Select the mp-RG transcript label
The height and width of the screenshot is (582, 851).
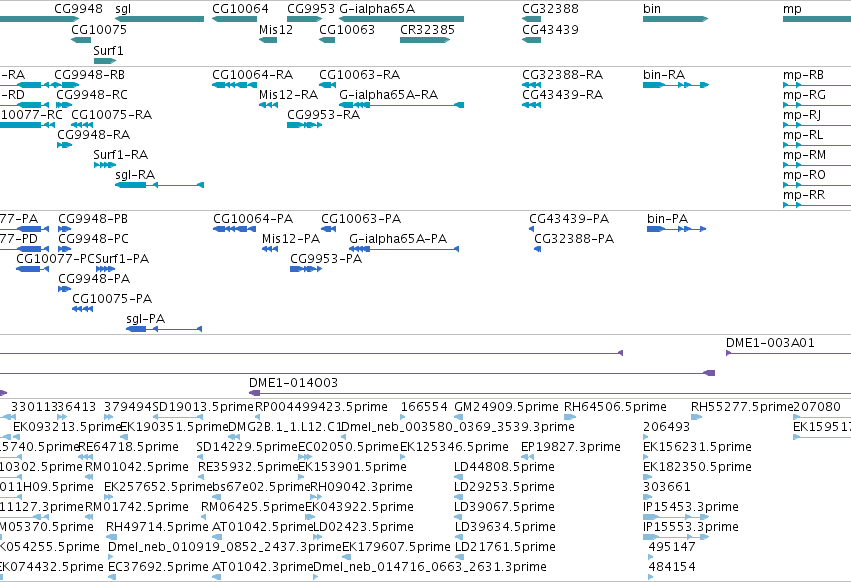tap(804, 95)
